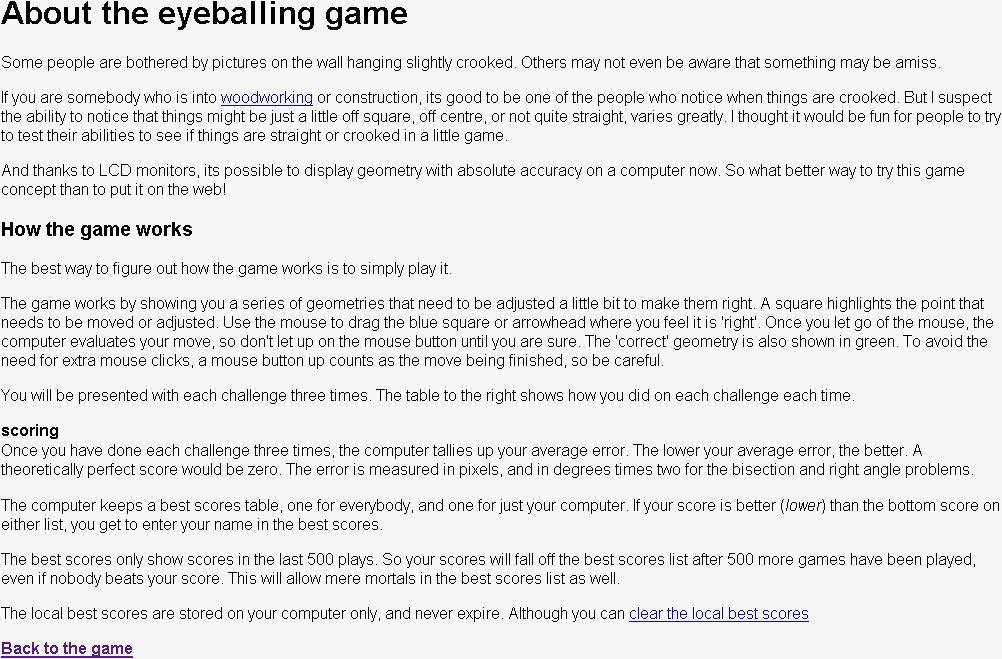Image resolution: width=1002 pixels, height=659 pixels.
Task: Click paragraph starting "Some people are bothered"
Action: [470, 62]
